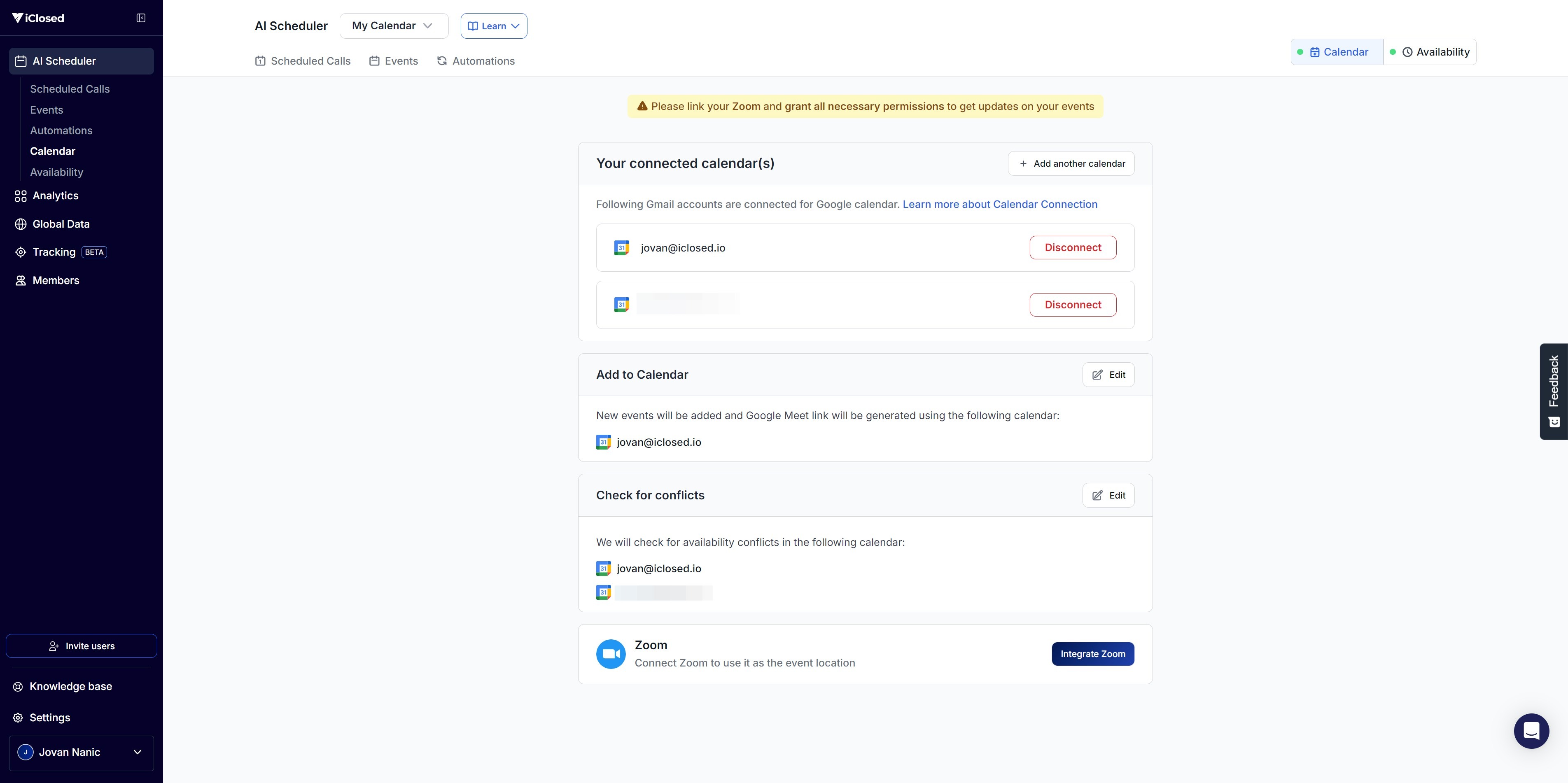The width and height of the screenshot is (1568, 783).
Task: Expand Jovan Nanic account menu
Action: pyautogui.click(x=81, y=753)
